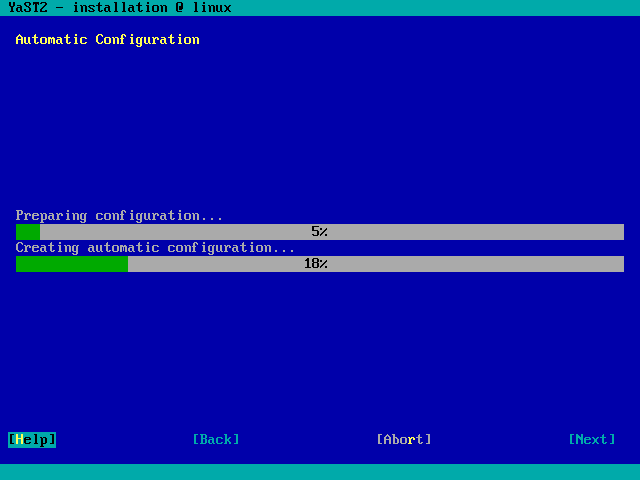The width and height of the screenshot is (640, 480).
Task: Select the 'Creating automatic configuration...' label
Action: pos(155,248)
